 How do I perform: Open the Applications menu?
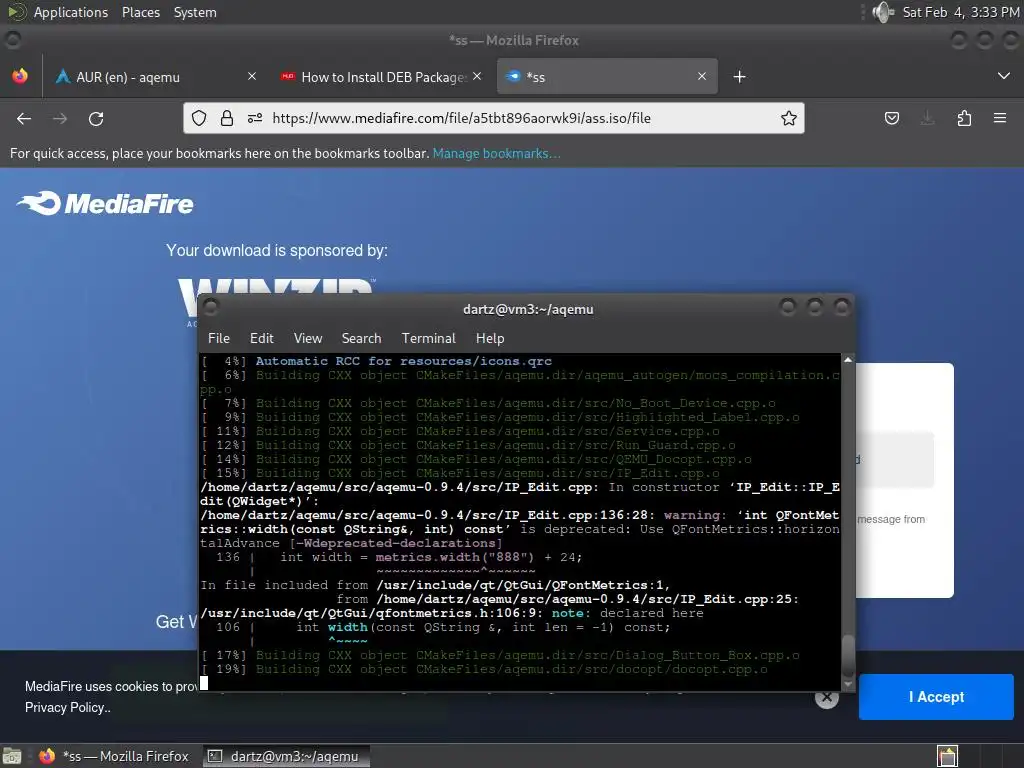pyautogui.click(x=71, y=12)
